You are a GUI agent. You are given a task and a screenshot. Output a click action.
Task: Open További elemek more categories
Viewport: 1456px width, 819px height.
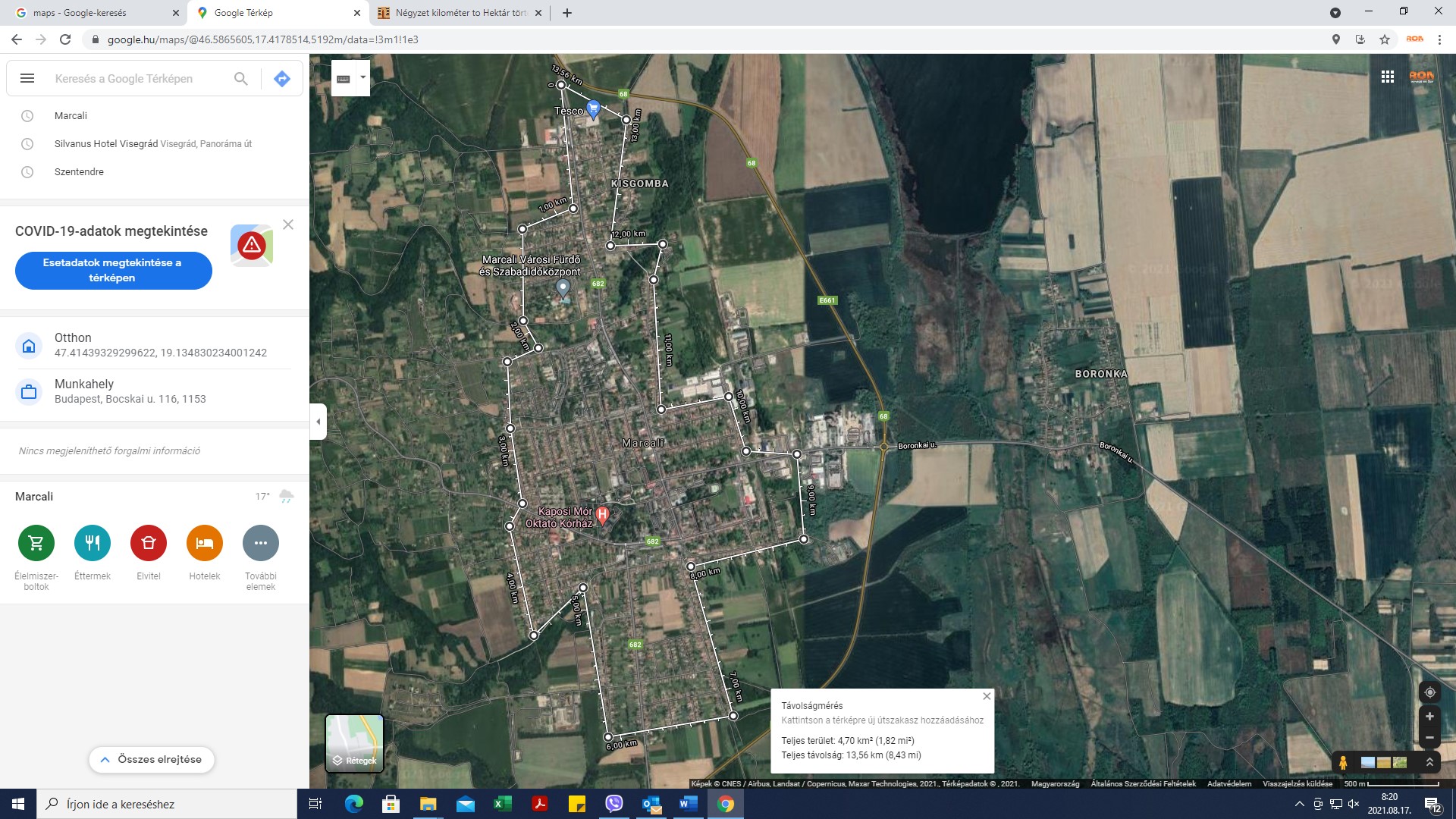(261, 543)
